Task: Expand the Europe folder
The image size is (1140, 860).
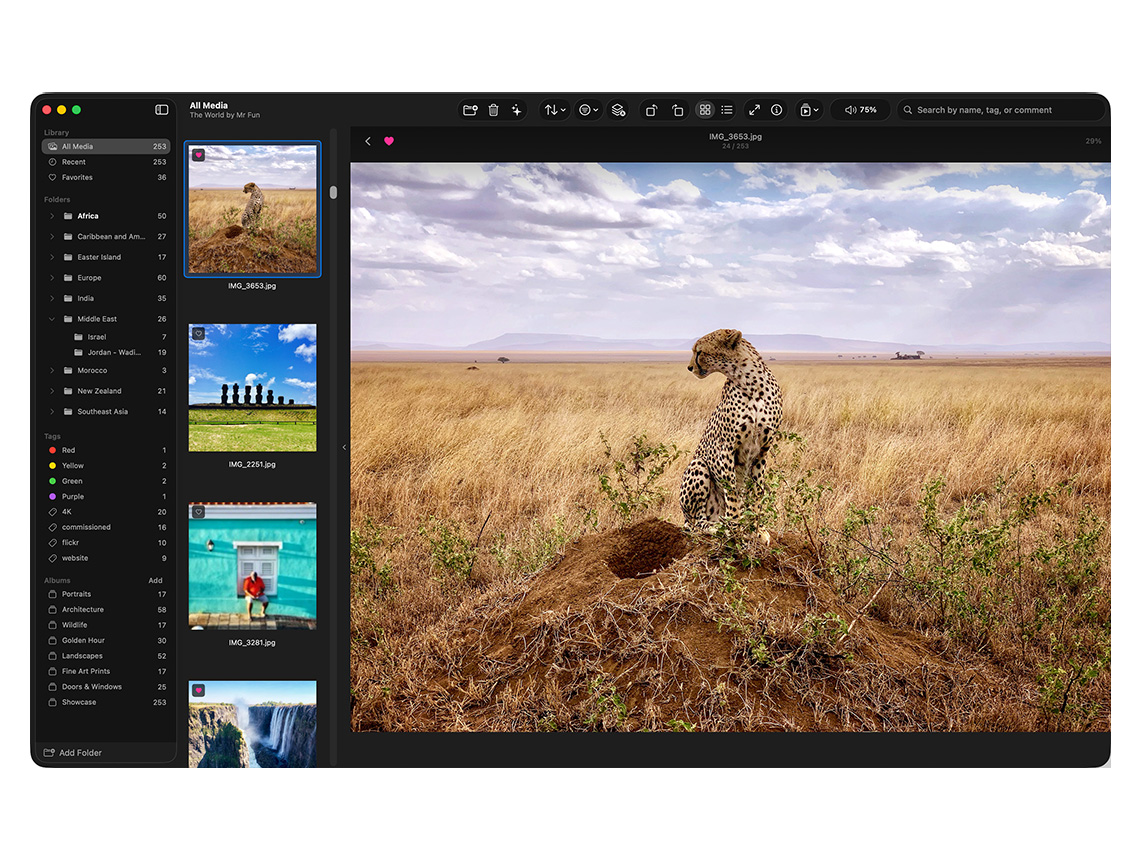Action: tap(52, 278)
